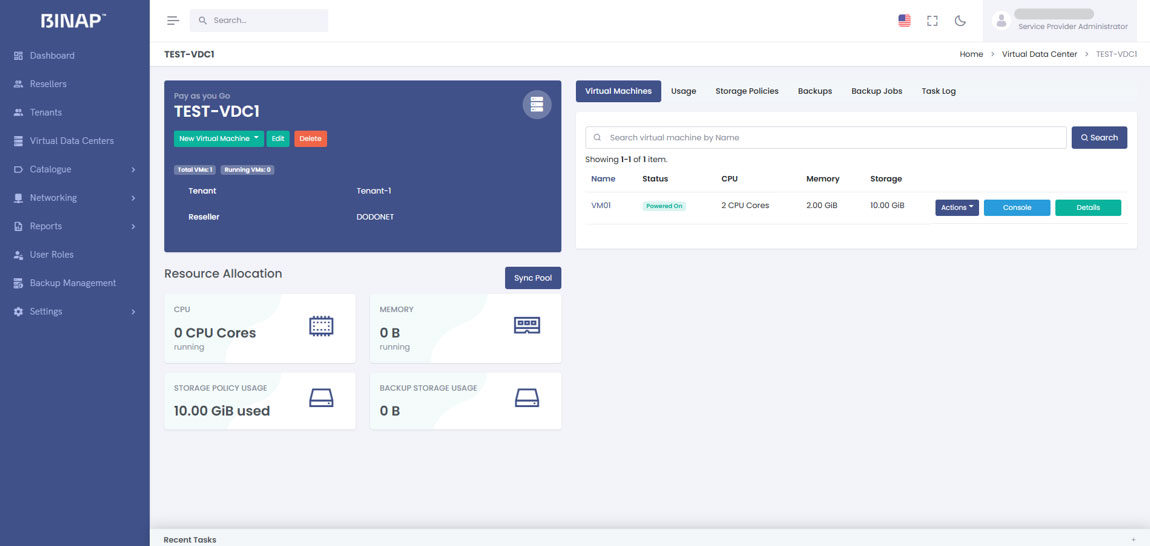Image resolution: width=1150 pixels, height=546 pixels.
Task: Click the US flag language icon
Action: point(904,20)
